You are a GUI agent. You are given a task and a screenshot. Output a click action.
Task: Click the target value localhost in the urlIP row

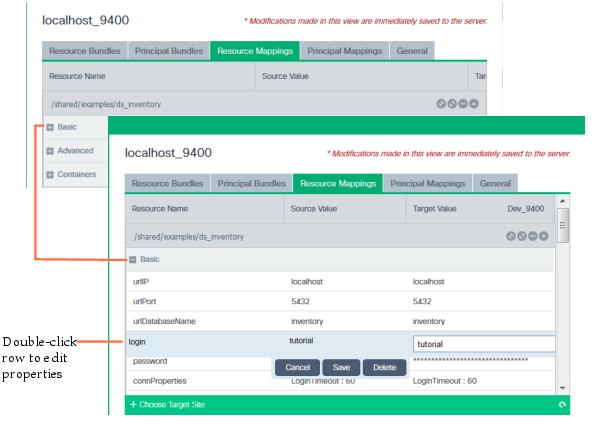pos(429,282)
